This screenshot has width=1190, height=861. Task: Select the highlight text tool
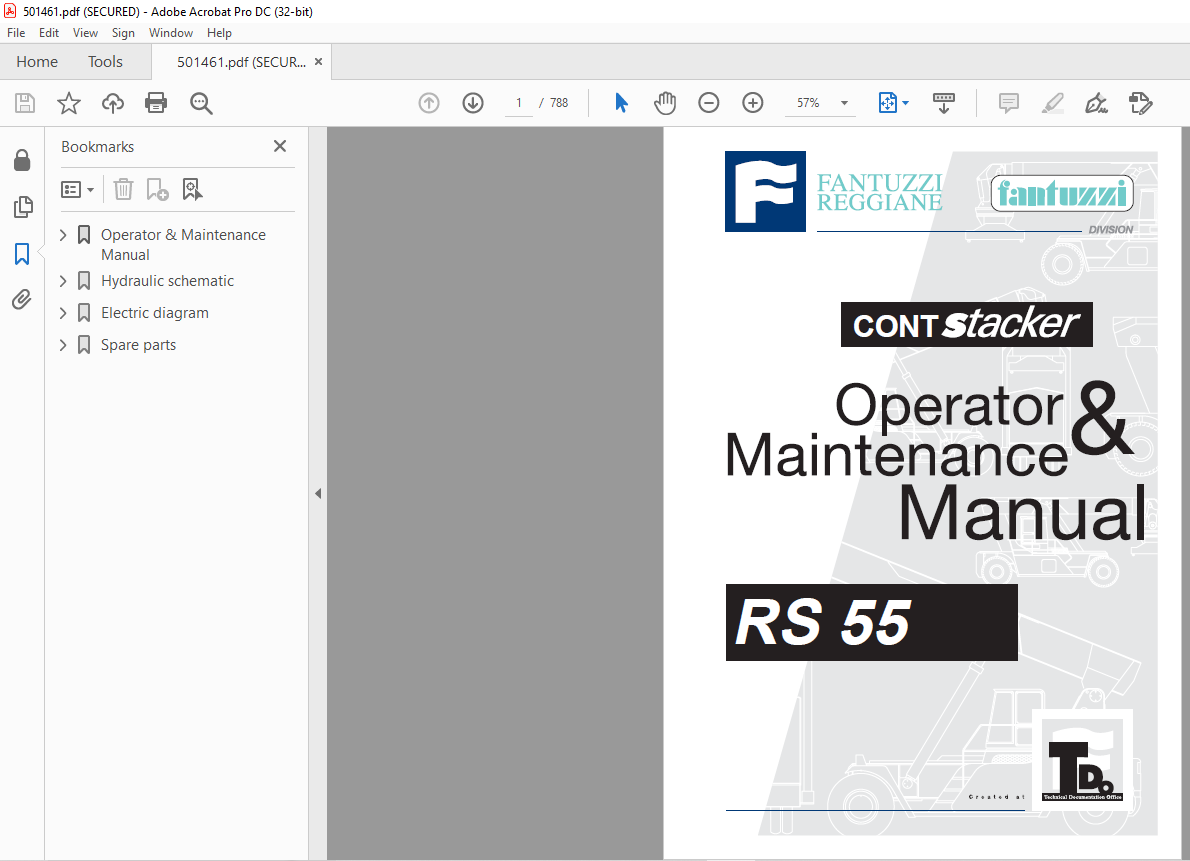pyautogui.click(x=1053, y=102)
